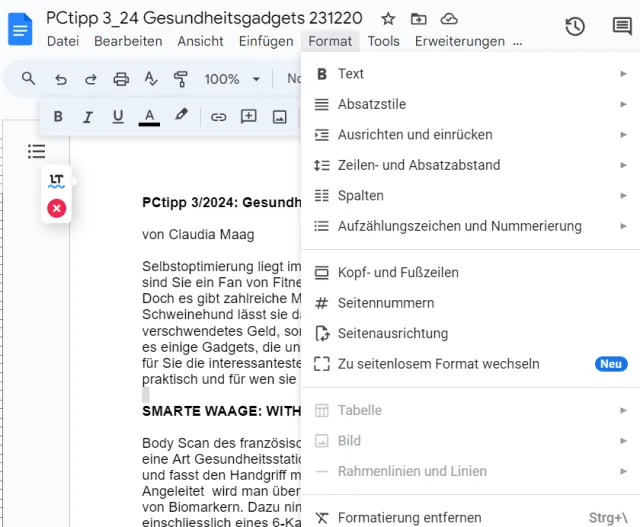Open the version history clock icon
This screenshot has width=640, height=527.
point(575,27)
